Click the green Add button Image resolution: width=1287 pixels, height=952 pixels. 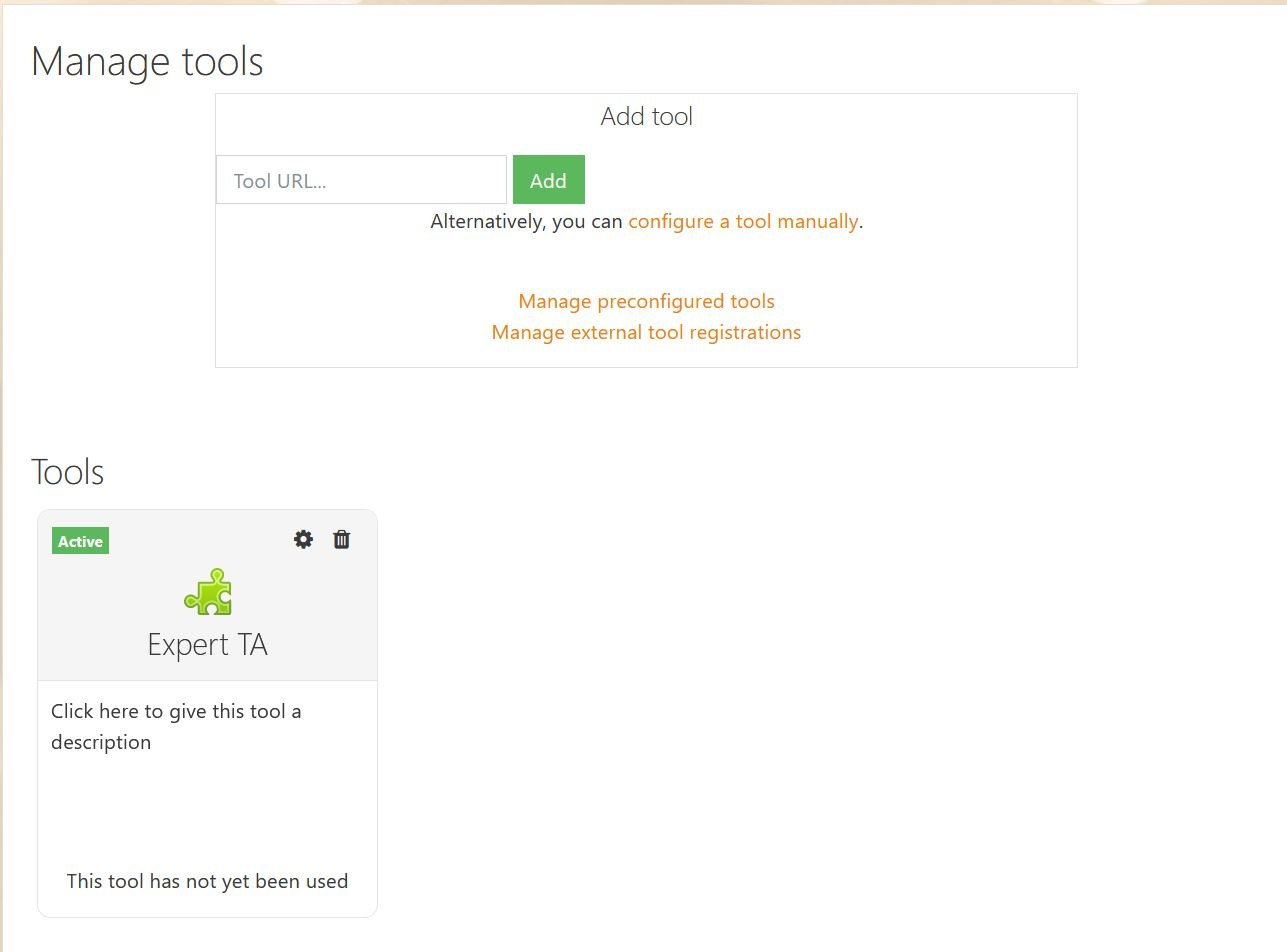(x=548, y=180)
